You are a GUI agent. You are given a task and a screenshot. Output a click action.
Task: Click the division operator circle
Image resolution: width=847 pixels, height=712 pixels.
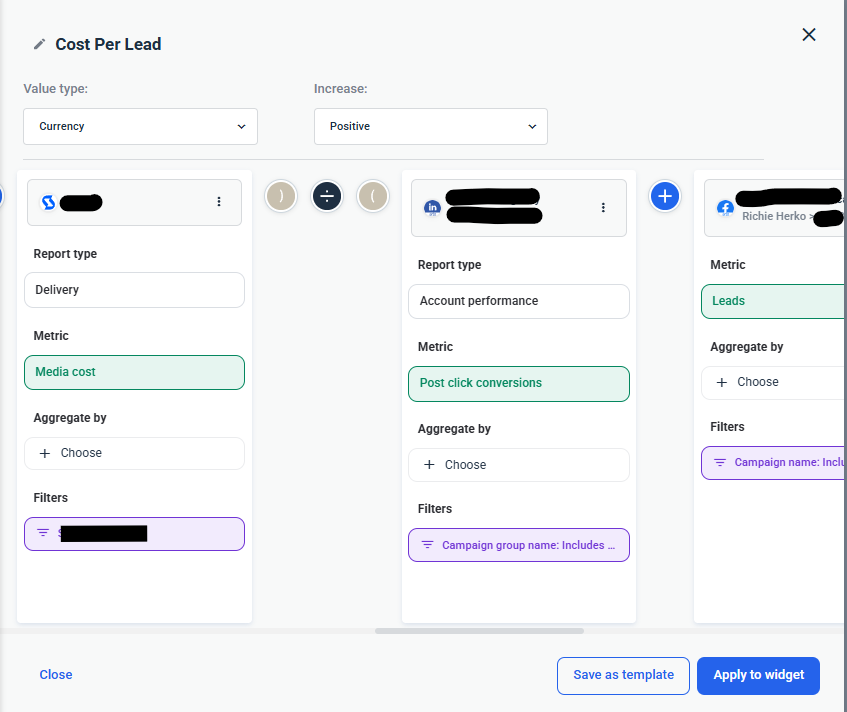click(327, 196)
